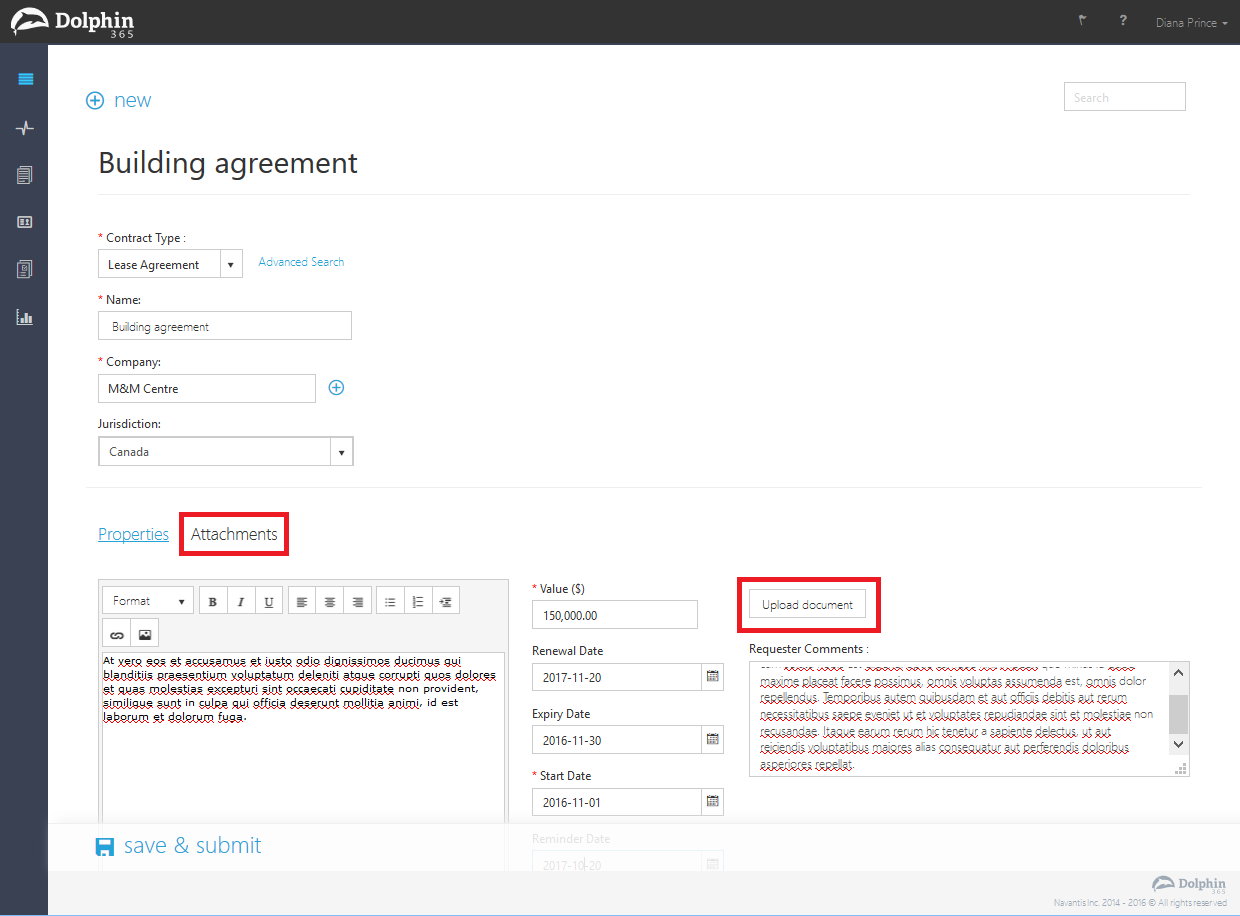Click the Requester Comments scrollbar thumb
1240x916 pixels.
pyautogui.click(x=1178, y=714)
